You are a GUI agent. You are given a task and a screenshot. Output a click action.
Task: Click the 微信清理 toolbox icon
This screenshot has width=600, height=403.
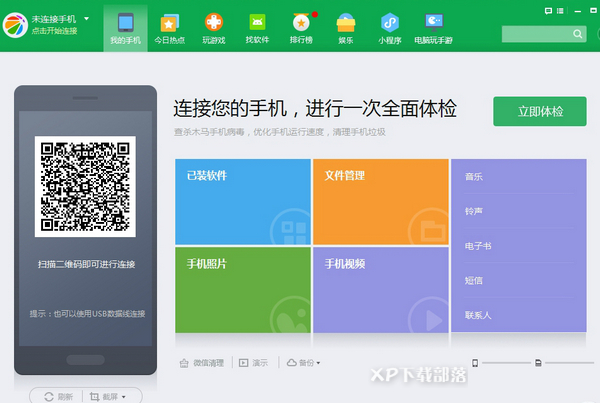(x=184, y=363)
